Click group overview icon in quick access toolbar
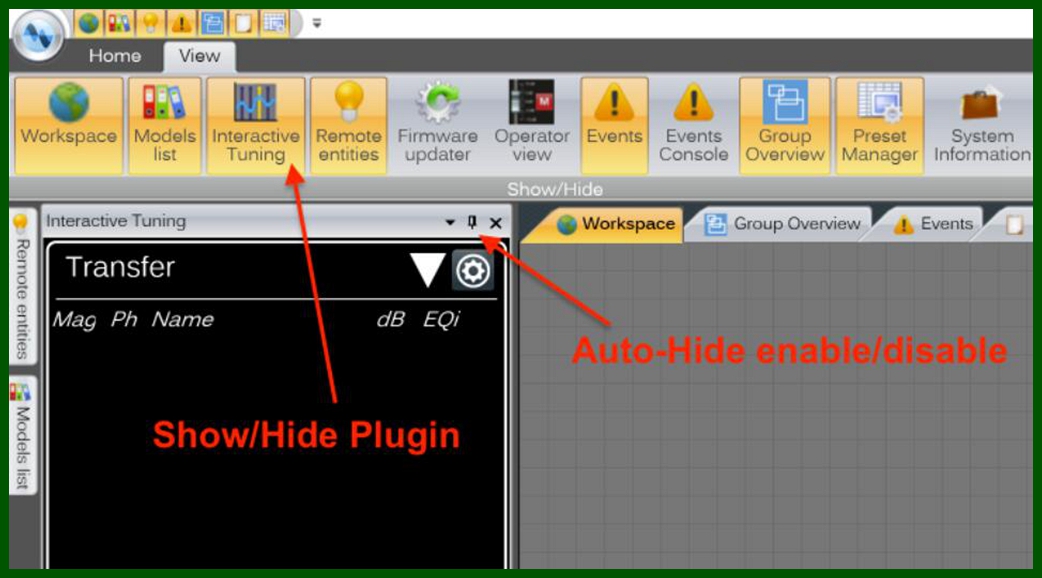Viewport: 1042px width, 578px height. (212, 23)
